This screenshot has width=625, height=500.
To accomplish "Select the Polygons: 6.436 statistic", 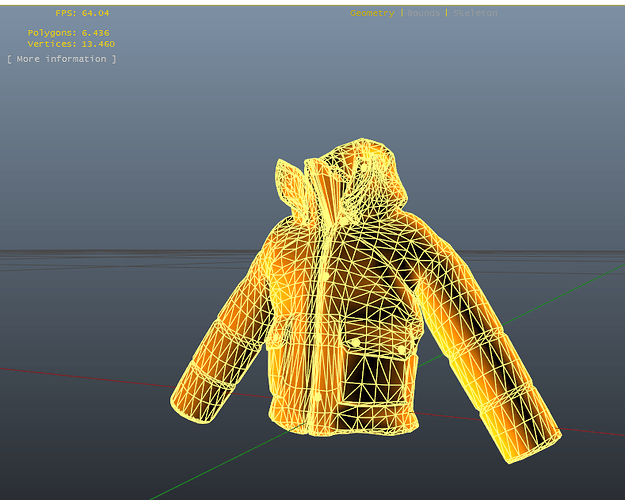I will coord(69,33).
